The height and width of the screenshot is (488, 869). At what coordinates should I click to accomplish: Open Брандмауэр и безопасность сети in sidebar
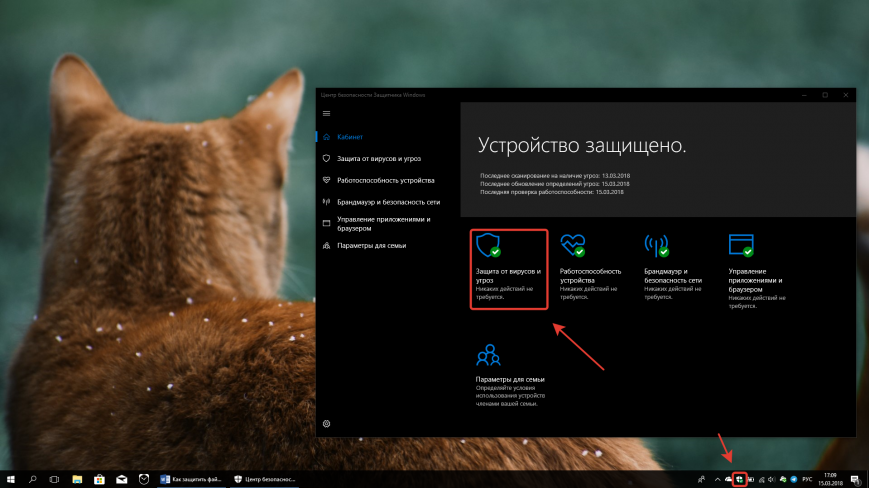click(x=388, y=202)
